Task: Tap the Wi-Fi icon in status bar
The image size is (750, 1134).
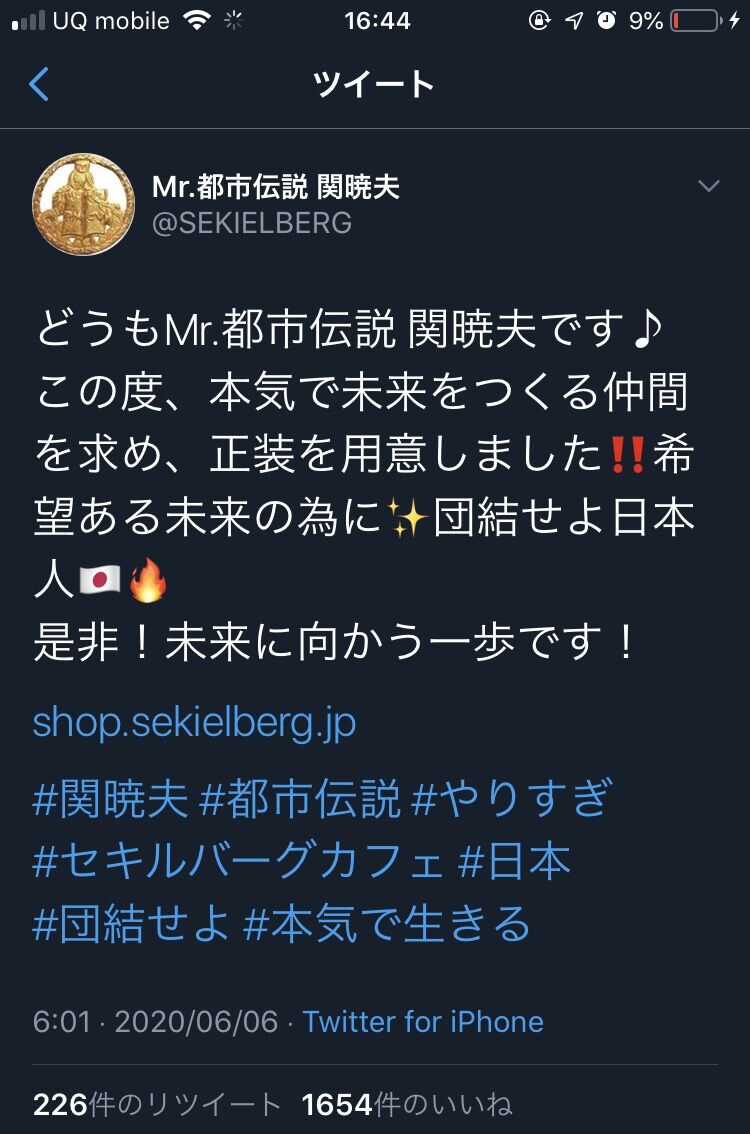Action: [197, 20]
